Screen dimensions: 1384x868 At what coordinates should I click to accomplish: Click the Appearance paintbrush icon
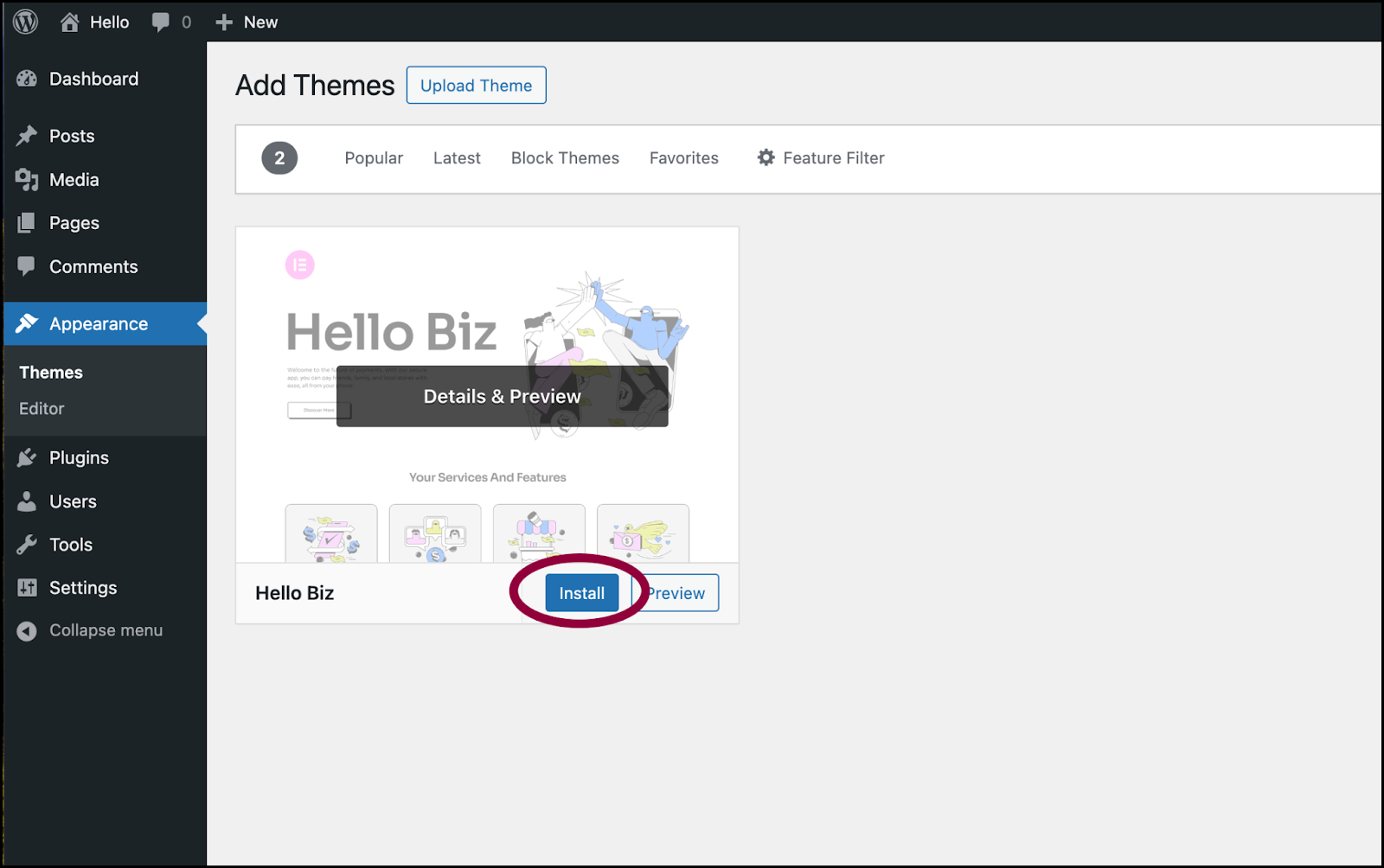click(x=27, y=323)
